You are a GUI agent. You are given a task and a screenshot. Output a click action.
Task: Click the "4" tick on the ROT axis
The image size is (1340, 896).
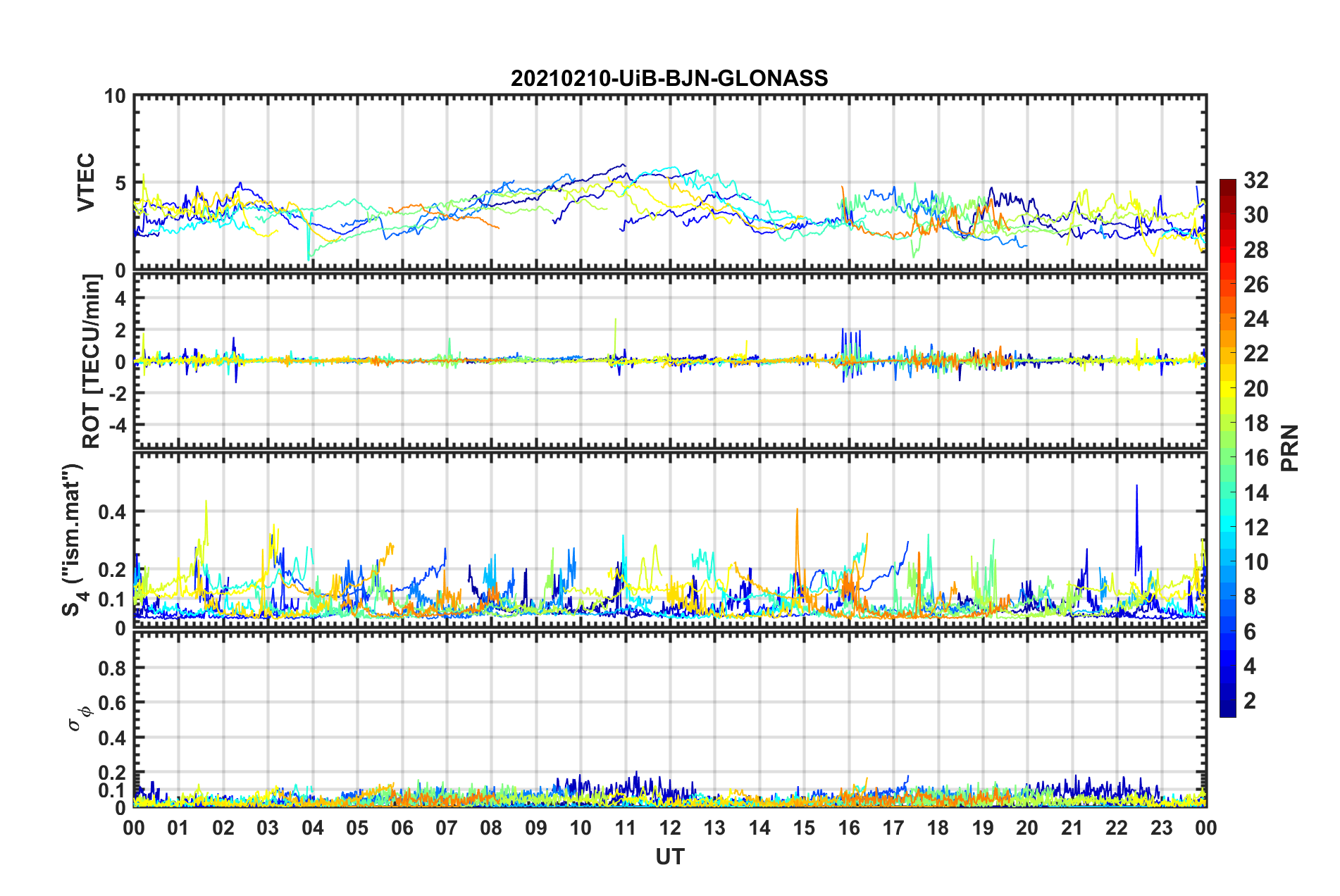[120, 299]
